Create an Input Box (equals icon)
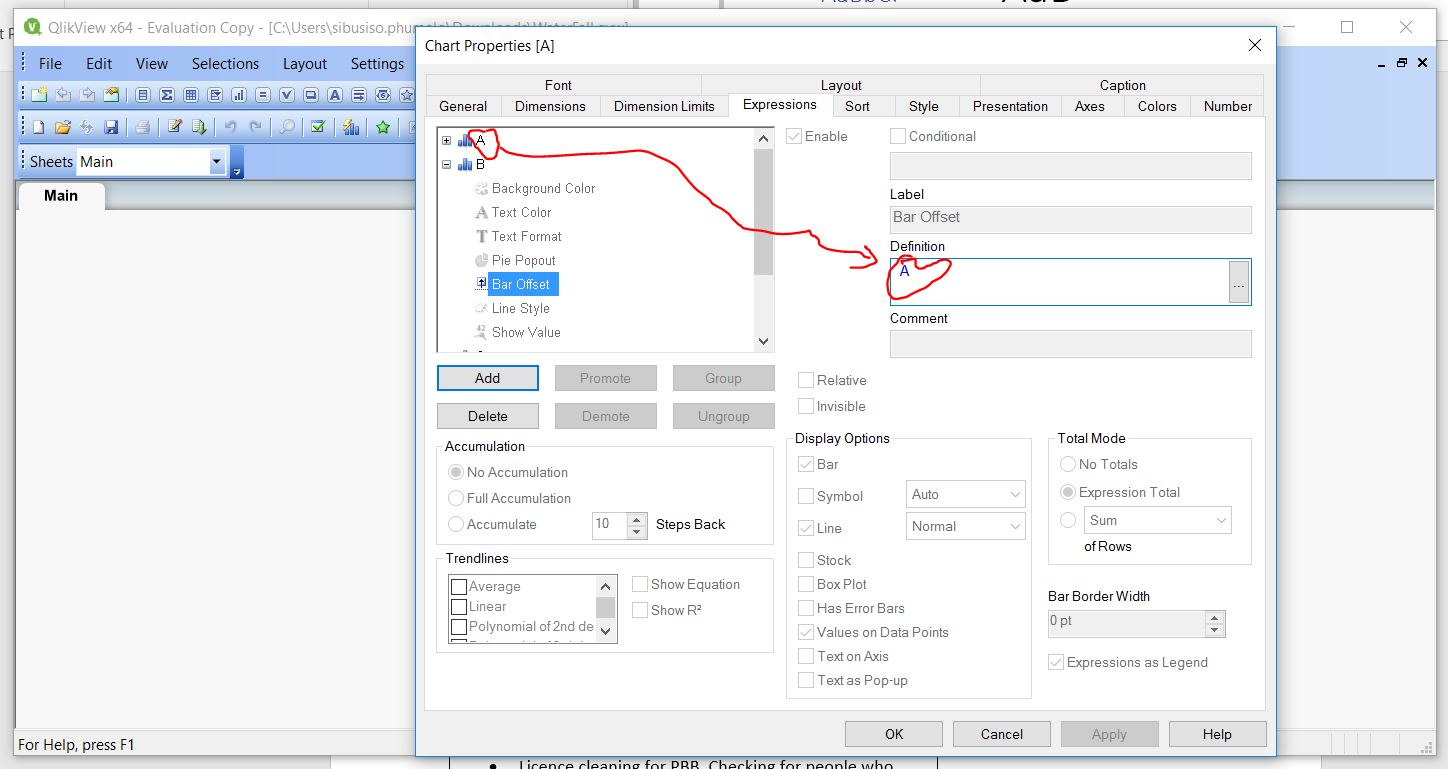The height and width of the screenshot is (769, 1448). point(263,95)
